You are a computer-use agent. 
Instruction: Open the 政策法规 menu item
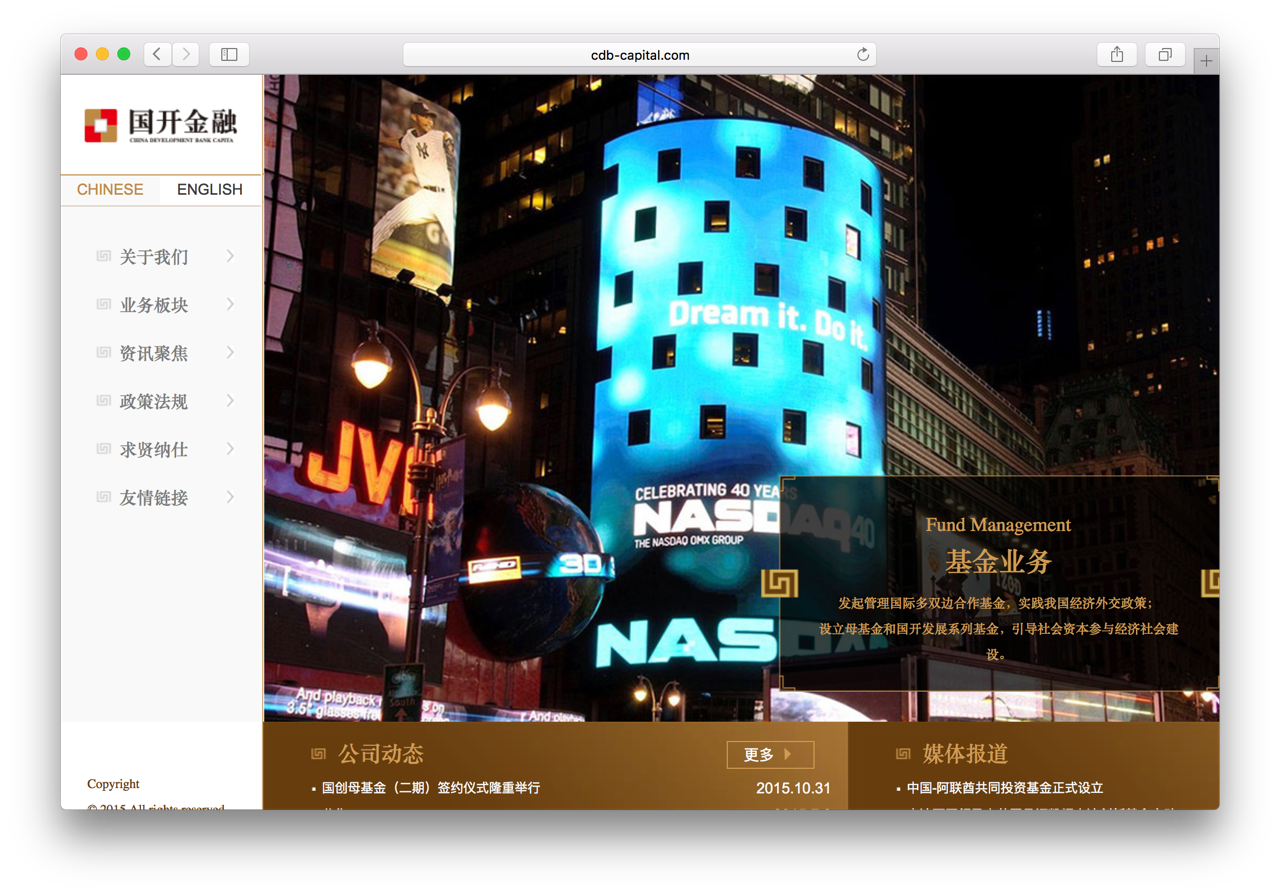(154, 401)
